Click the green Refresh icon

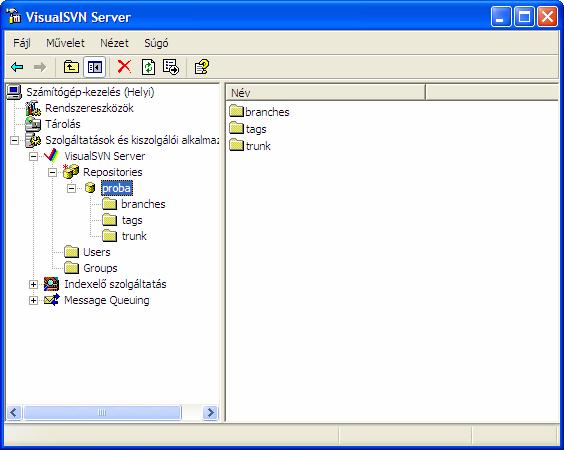point(148,67)
